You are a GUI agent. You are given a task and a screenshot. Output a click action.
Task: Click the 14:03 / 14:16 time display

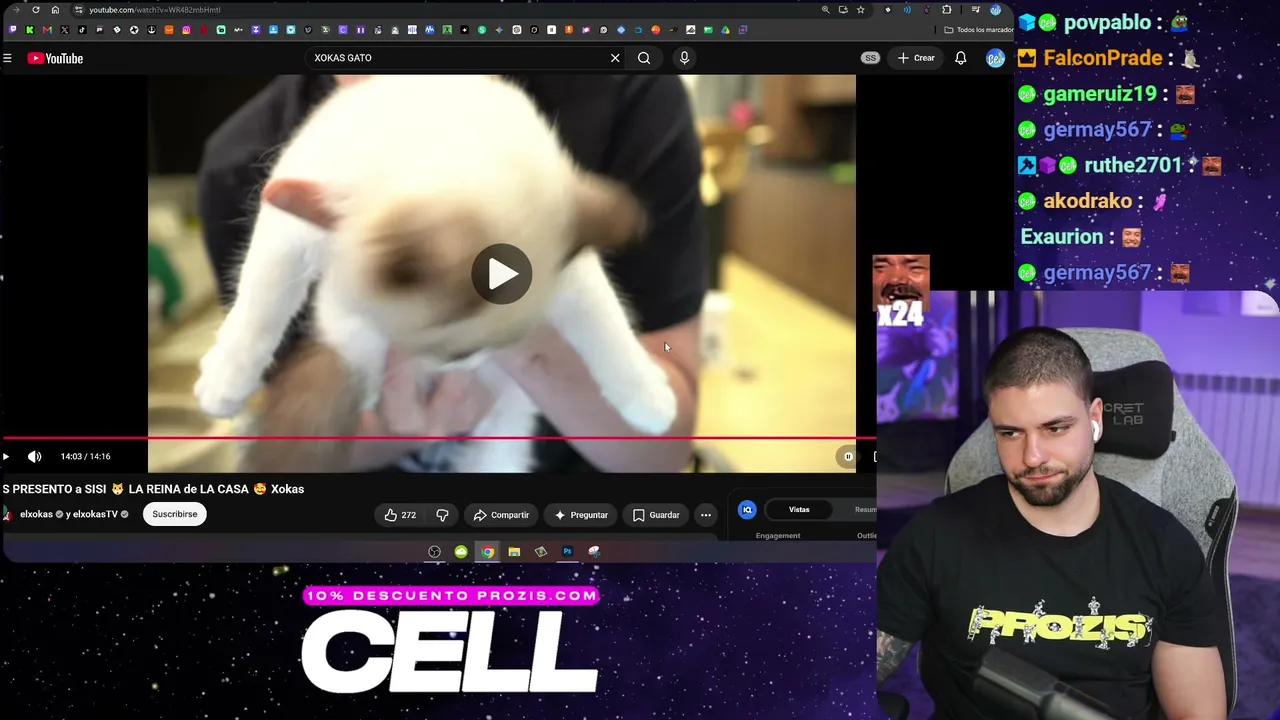(x=85, y=457)
